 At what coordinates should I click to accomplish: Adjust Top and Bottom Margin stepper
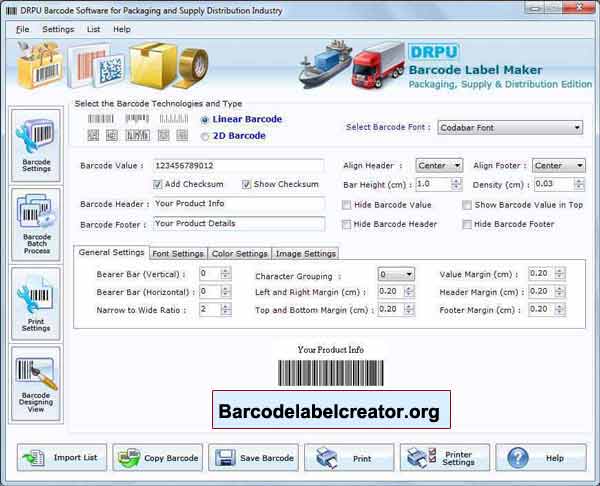(x=409, y=309)
